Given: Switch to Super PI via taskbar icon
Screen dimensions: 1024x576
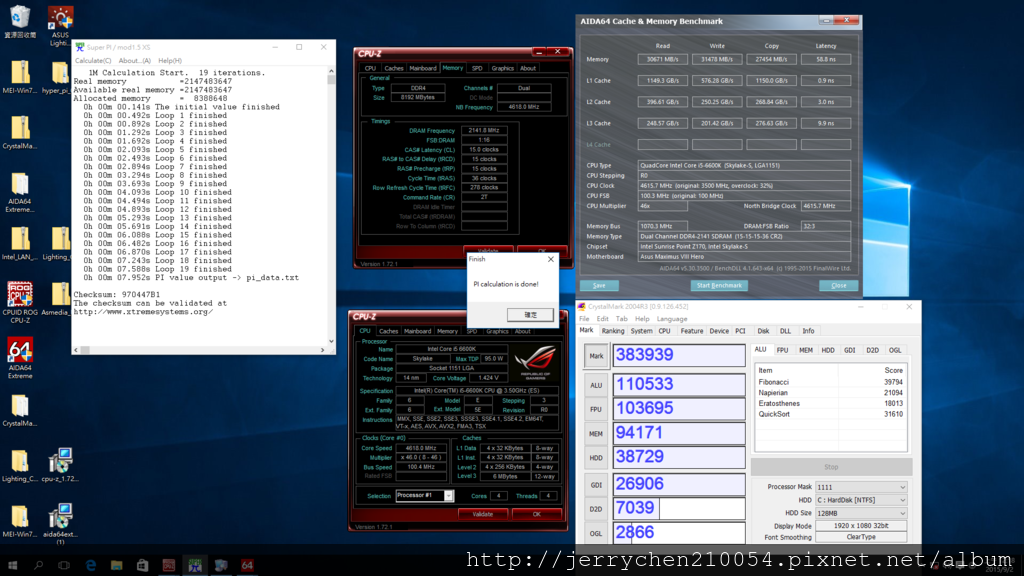Looking at the screenshot, I should (x=195, y=566).
